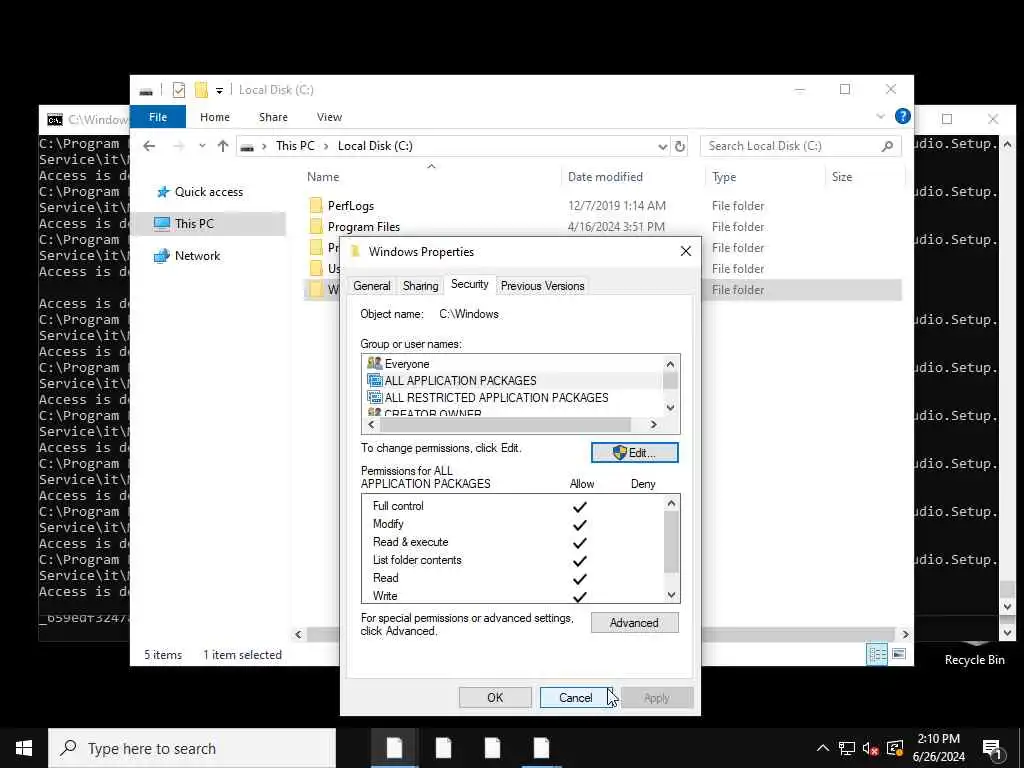This screenshot has width=1024, height=768.
Task: Click the forward navigation arrow
Action: tap(178, 146)
